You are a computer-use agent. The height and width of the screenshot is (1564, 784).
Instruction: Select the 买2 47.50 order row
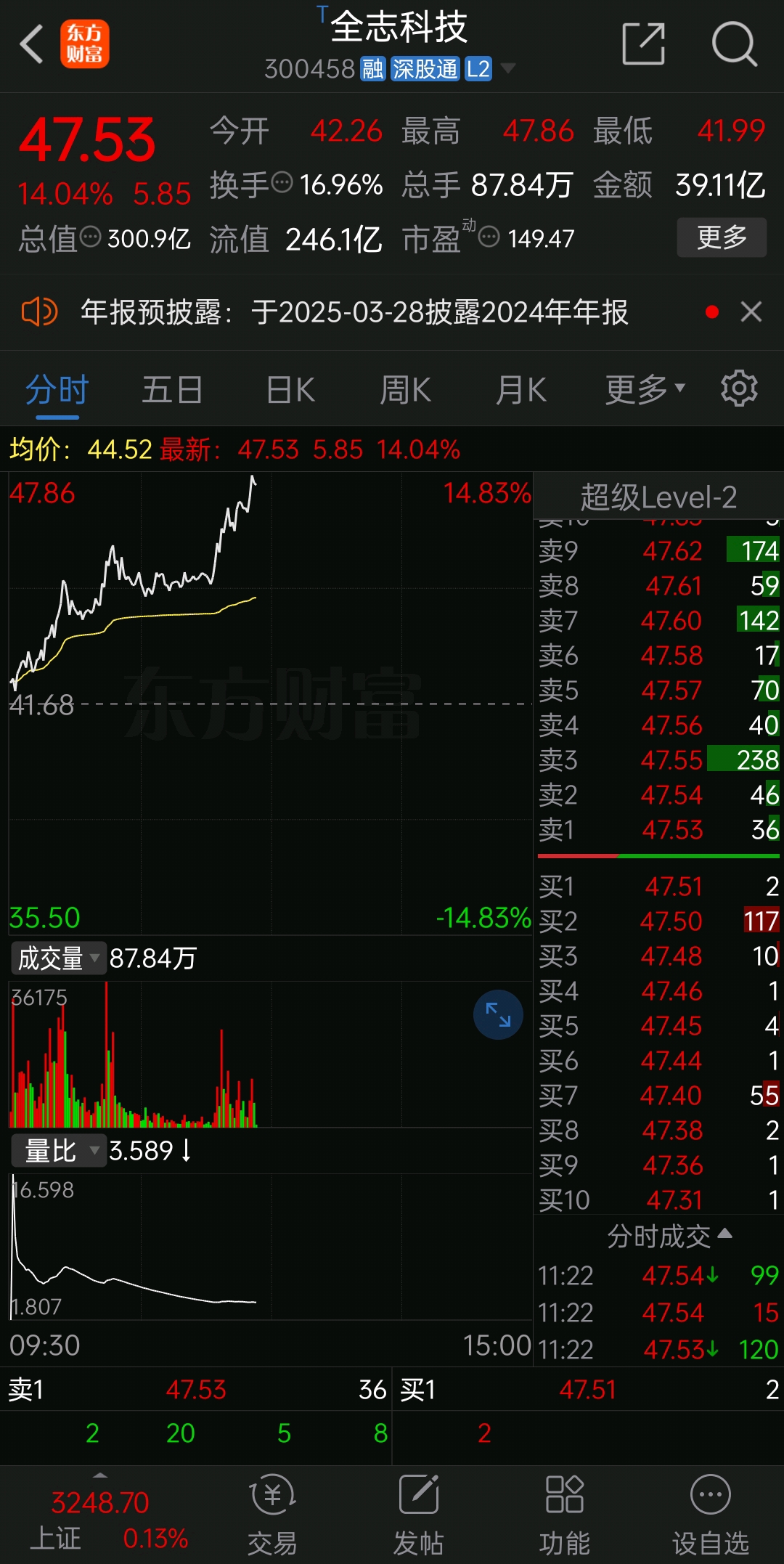(658, 921)
